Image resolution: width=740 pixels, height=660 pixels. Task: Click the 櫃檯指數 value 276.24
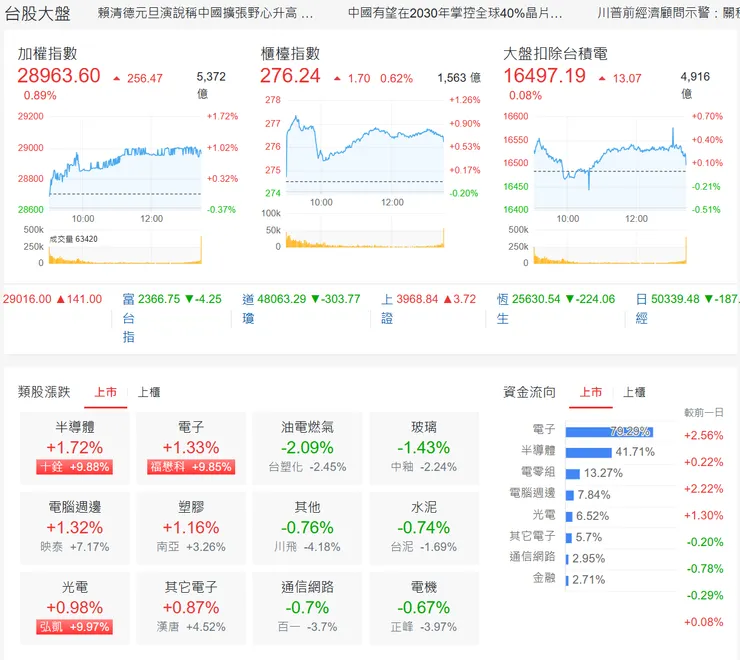click(x=290, y=76)
